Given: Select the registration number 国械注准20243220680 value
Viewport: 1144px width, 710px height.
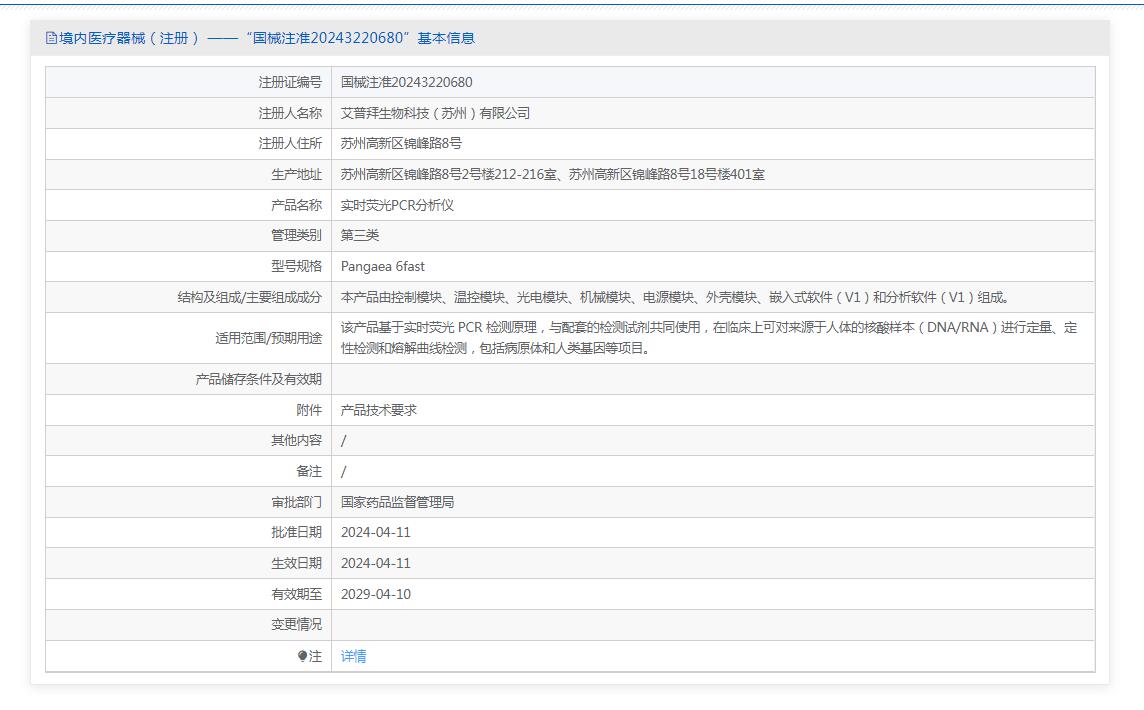Looking at the screenshot, I should pyautogui.click(x=406, y=82).
